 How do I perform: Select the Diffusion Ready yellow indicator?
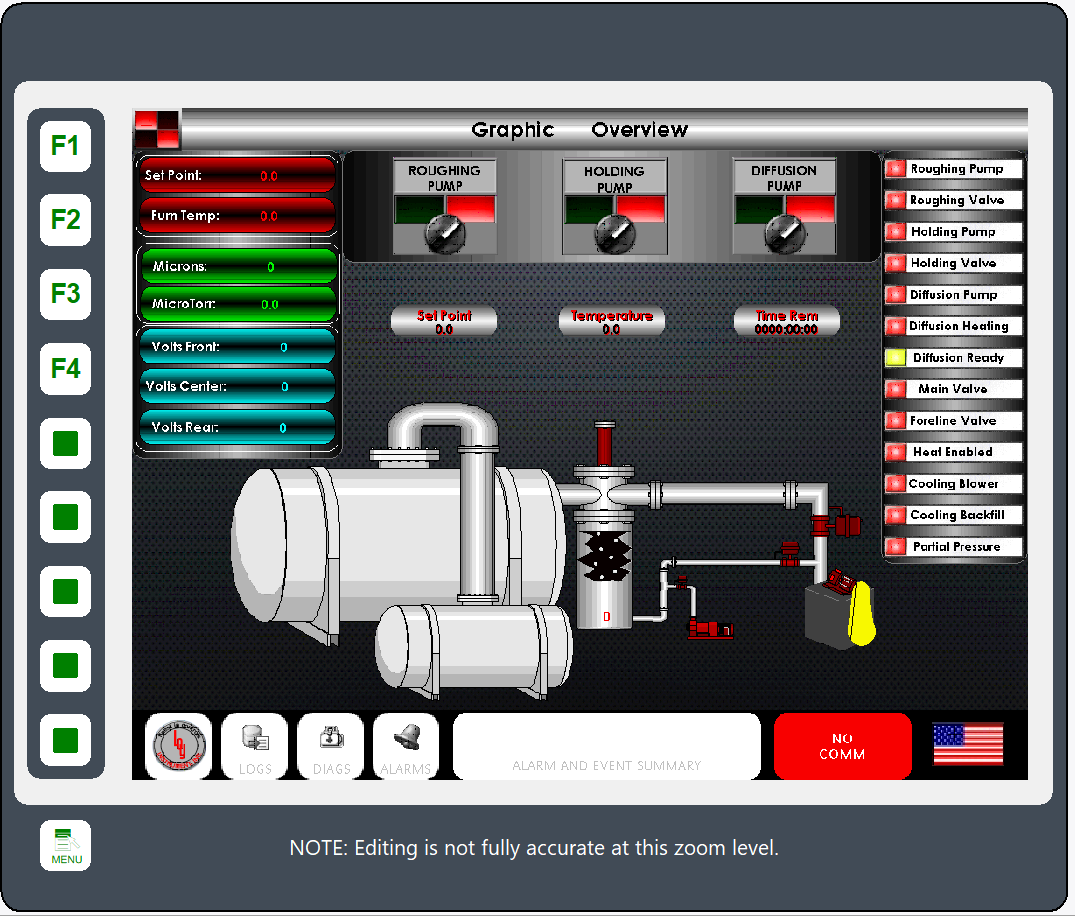[x=896, y=358]
